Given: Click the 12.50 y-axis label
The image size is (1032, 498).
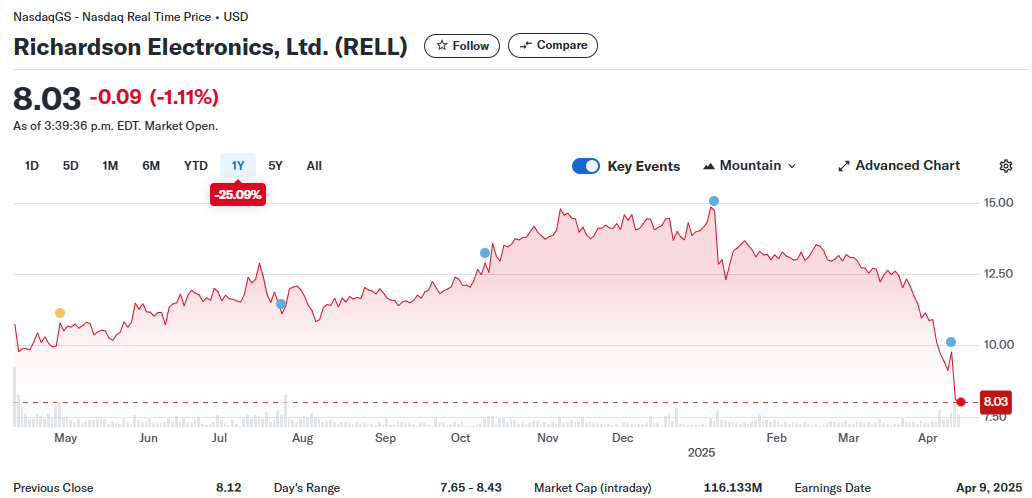Looking at the screenshot, I should [x=999, y=274].
